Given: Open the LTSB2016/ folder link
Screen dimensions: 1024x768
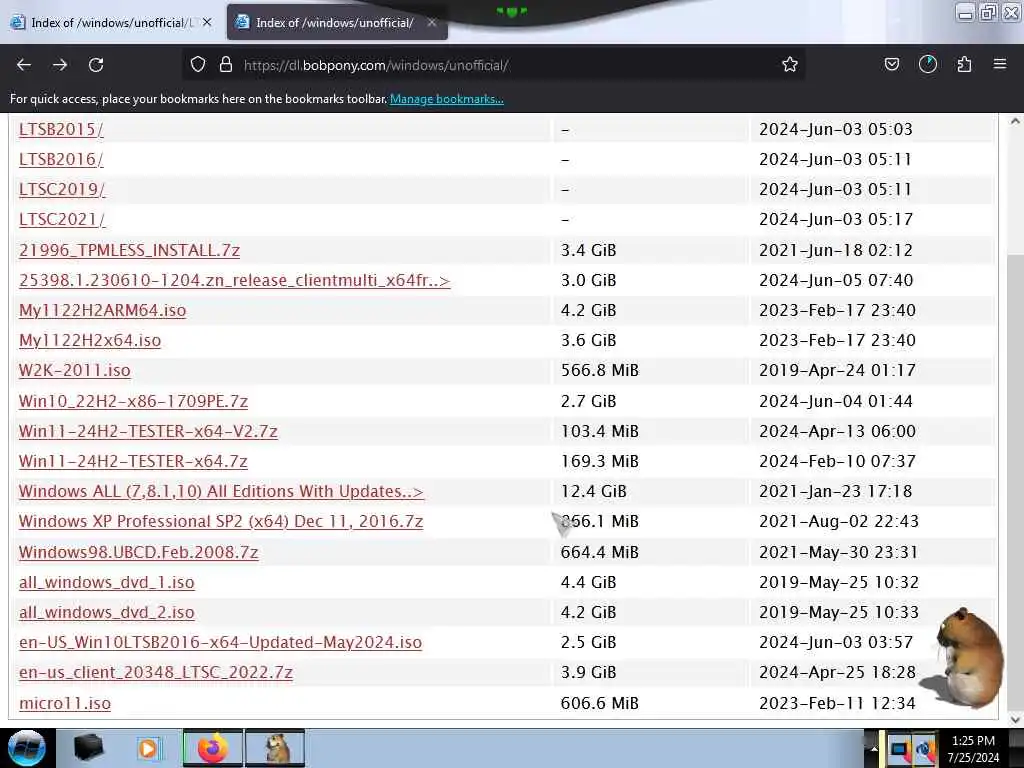Looking at the screenshot, I should (61, 159).
